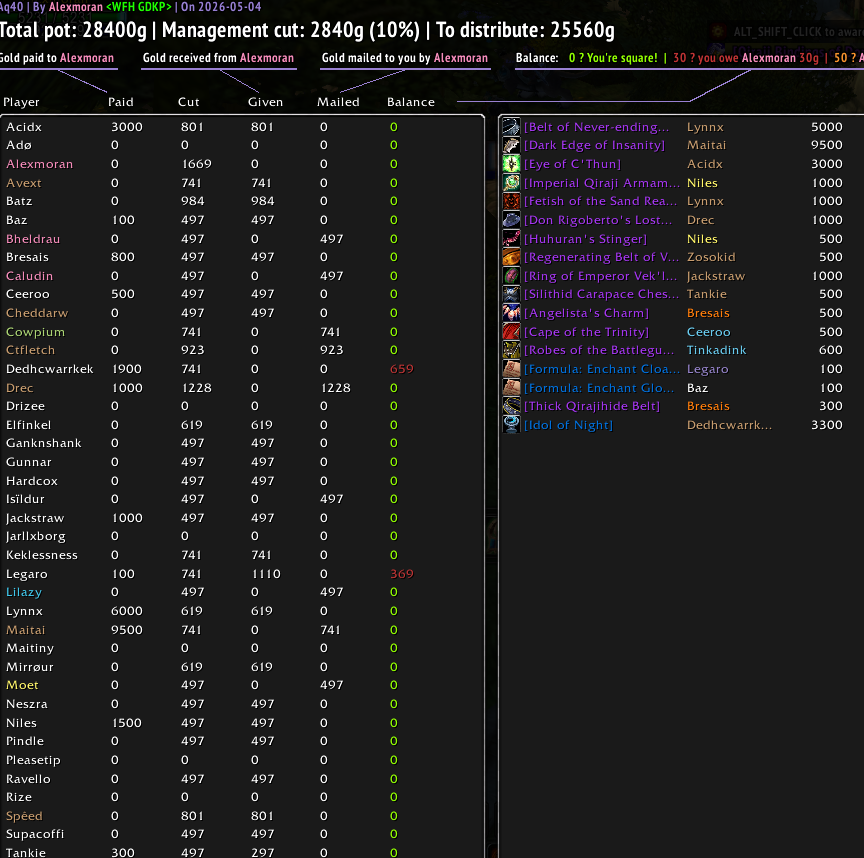The width and height of the screenshot is (864, 858).
Task: Select the Balance column header
Action: (x=411, y=102)
